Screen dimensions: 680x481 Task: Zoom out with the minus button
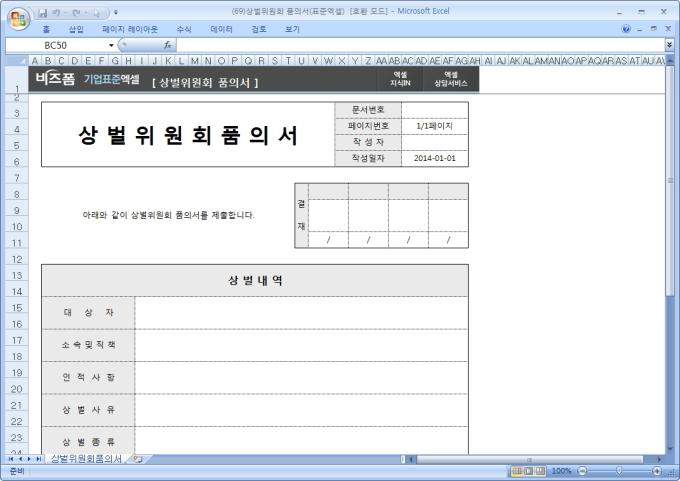point(582,471)
